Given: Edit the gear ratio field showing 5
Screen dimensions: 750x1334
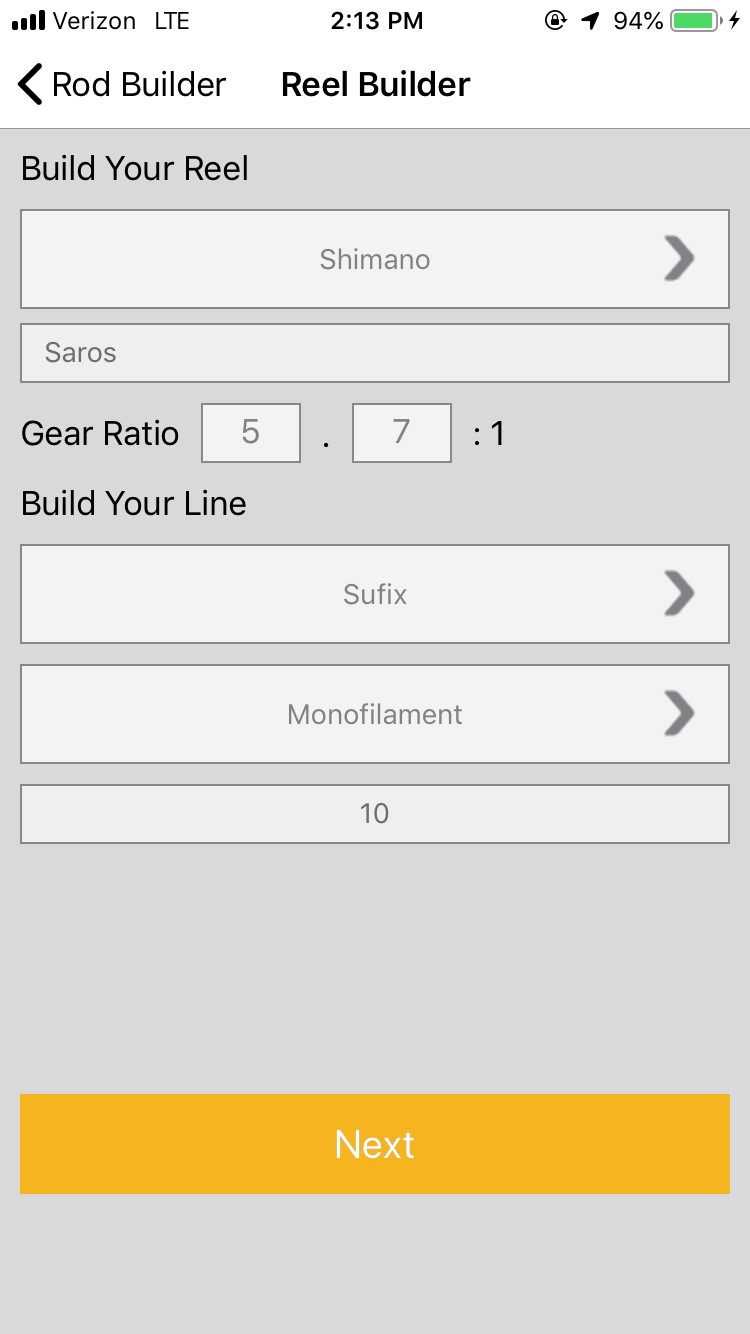Looking at the screenshot, I should (251, 433).
